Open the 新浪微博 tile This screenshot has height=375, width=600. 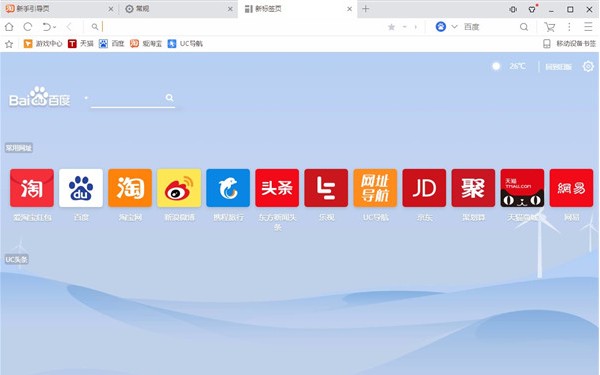179,188
